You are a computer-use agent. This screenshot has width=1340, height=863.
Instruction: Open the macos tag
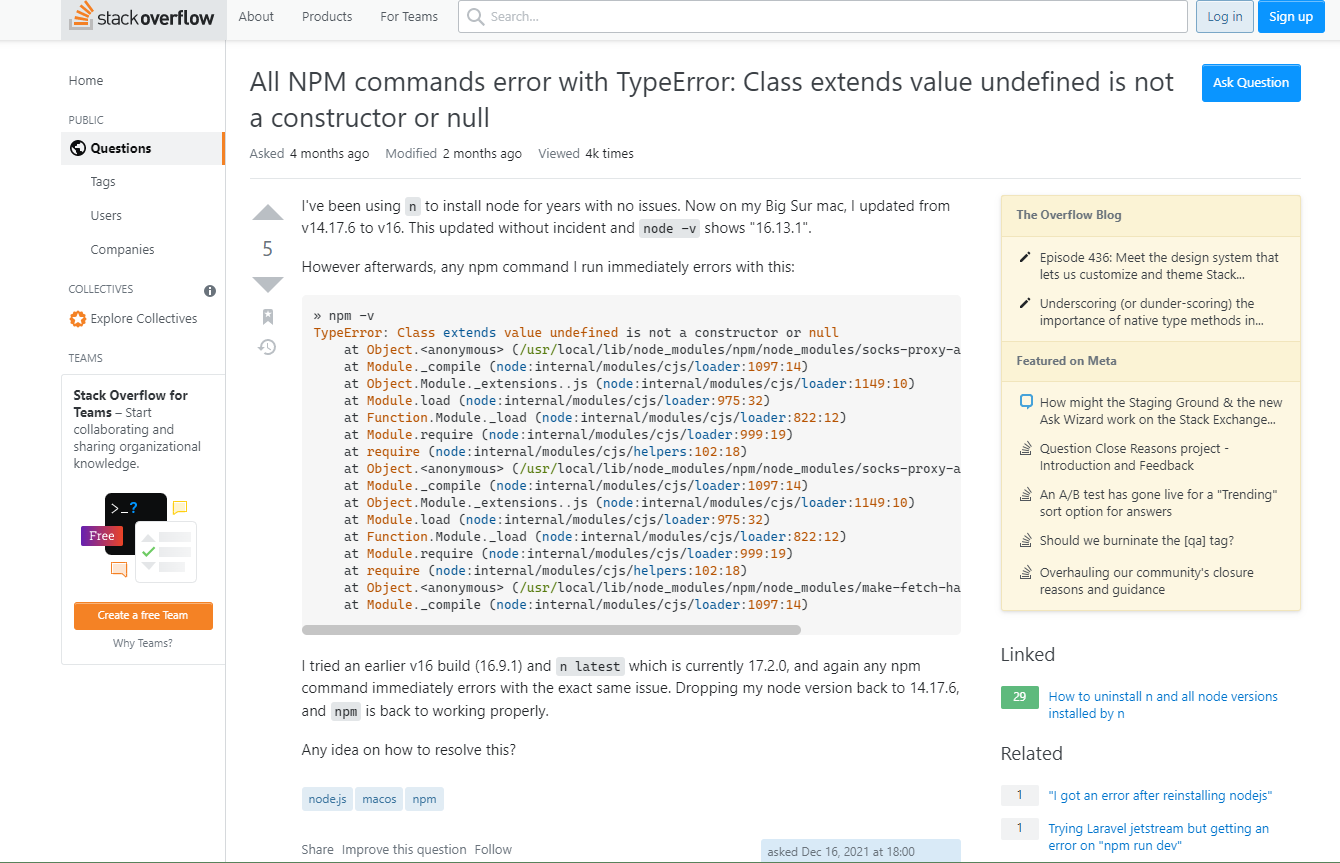379,799
